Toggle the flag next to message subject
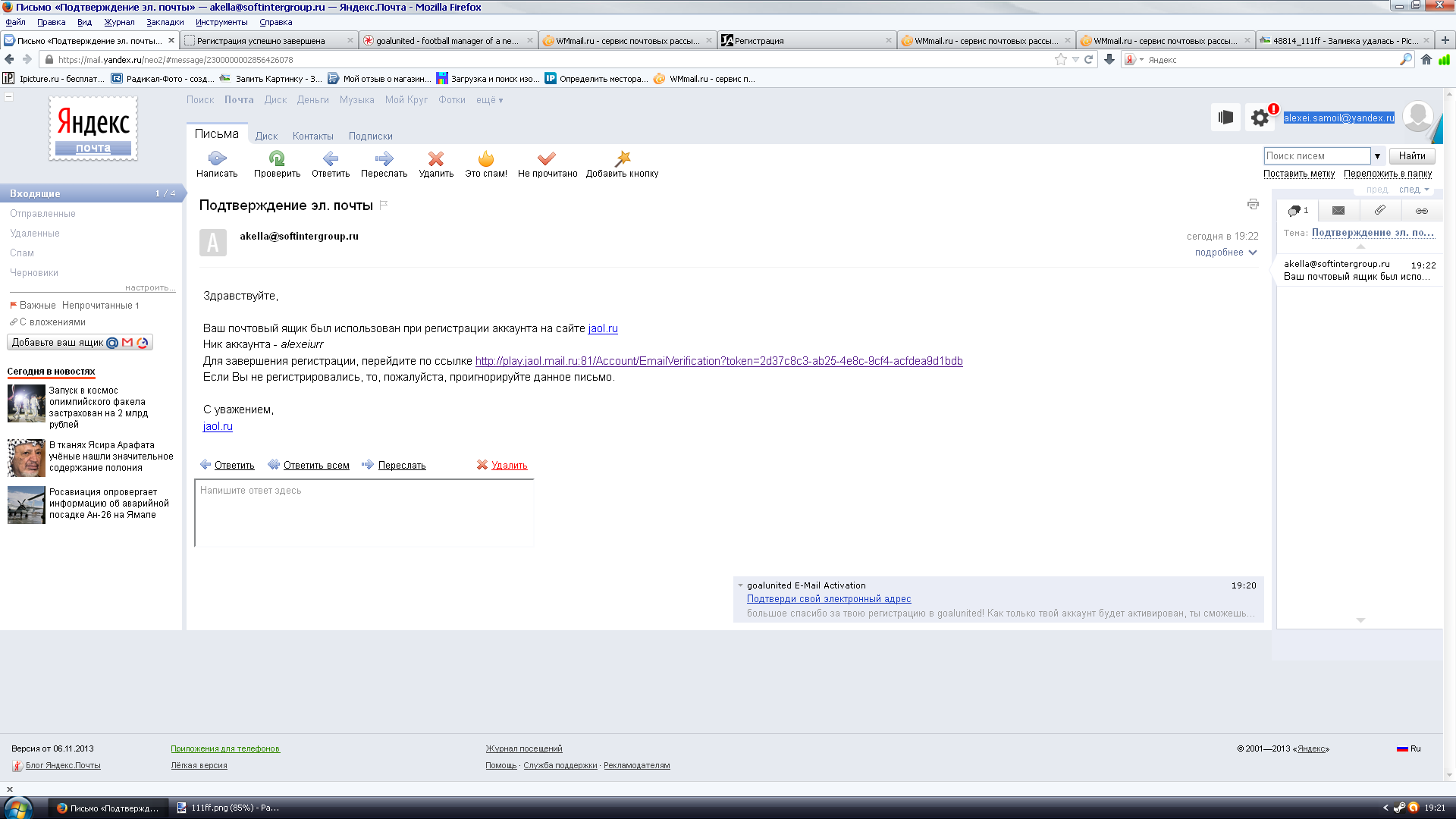 (384, 205)
